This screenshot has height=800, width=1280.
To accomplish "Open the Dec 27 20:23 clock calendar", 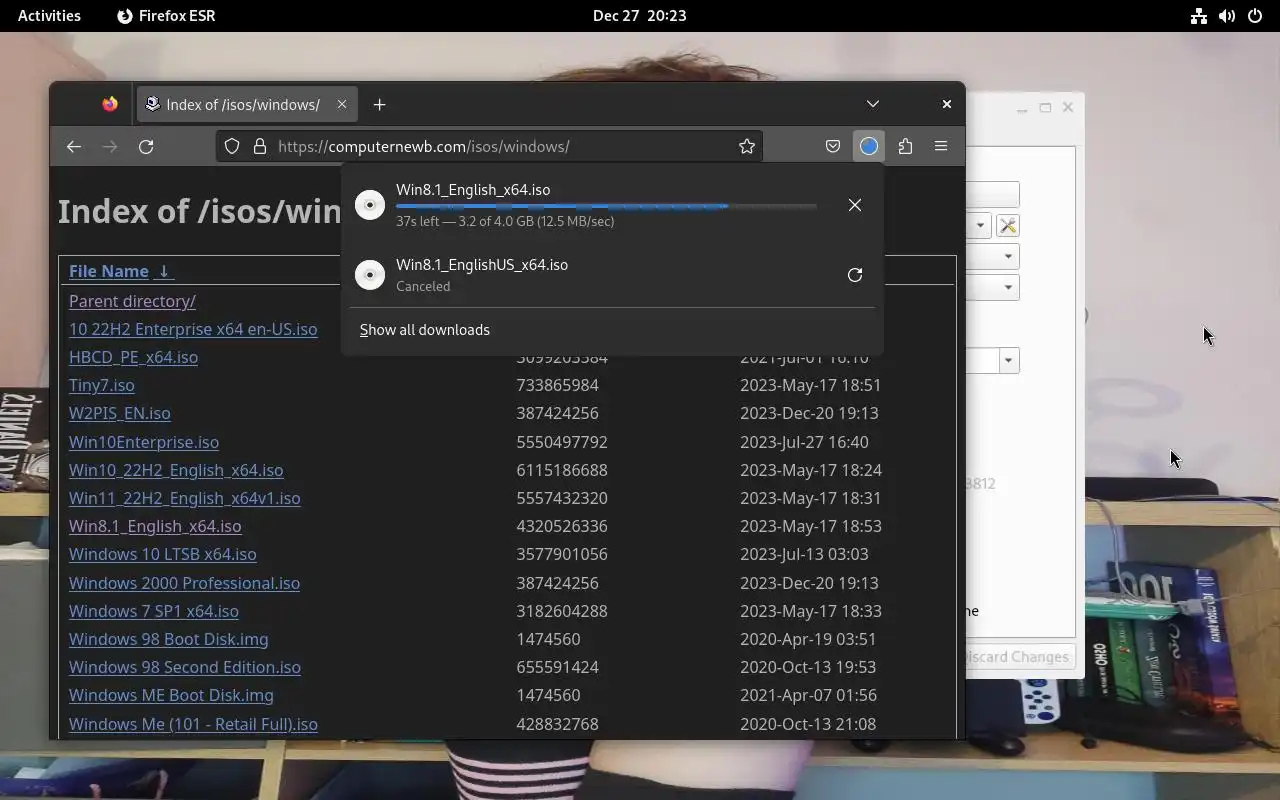I will [639, 16].
